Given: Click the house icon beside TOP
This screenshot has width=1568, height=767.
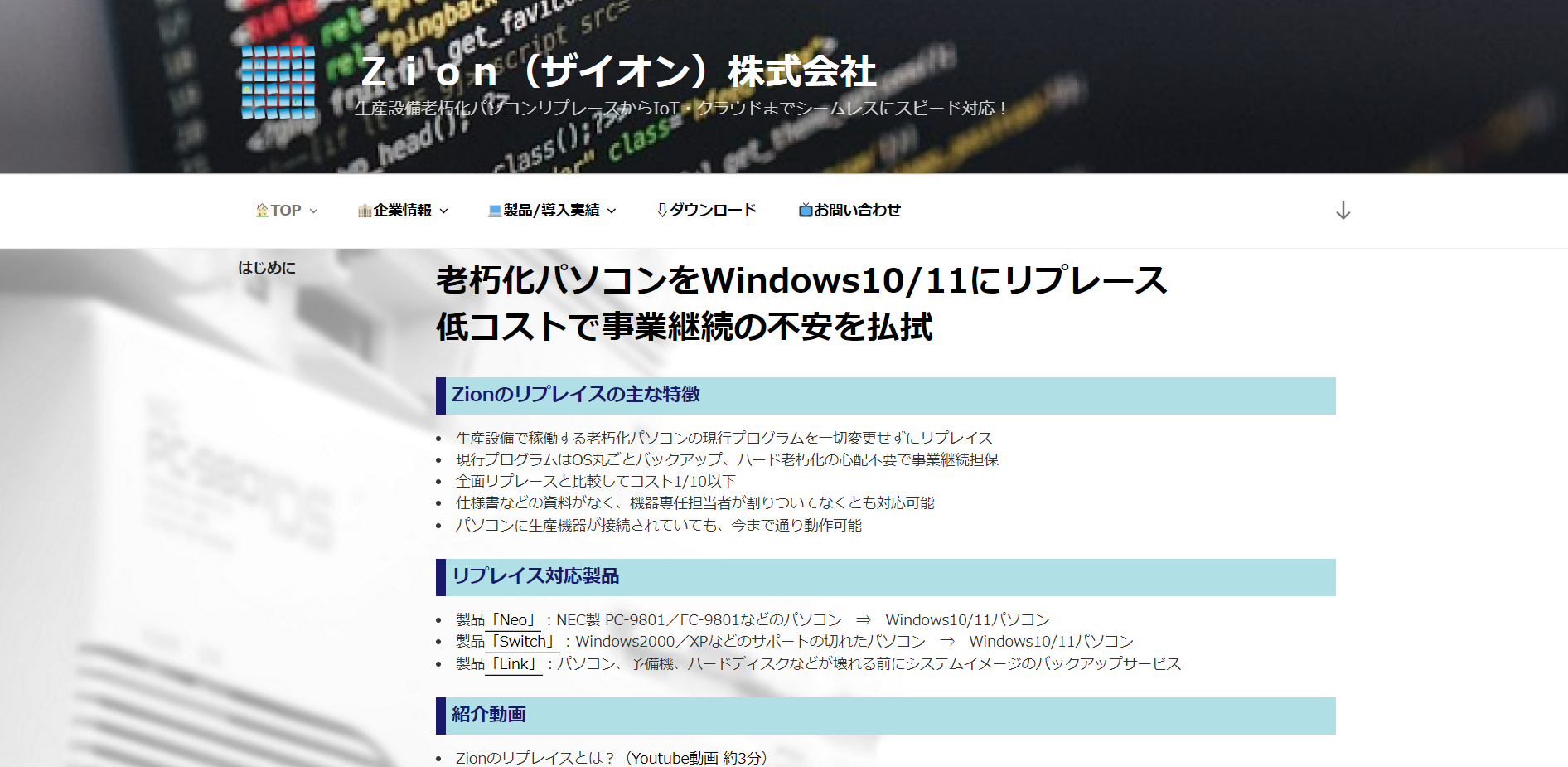Looking at the screenshot, I should (x=262, y=211).
